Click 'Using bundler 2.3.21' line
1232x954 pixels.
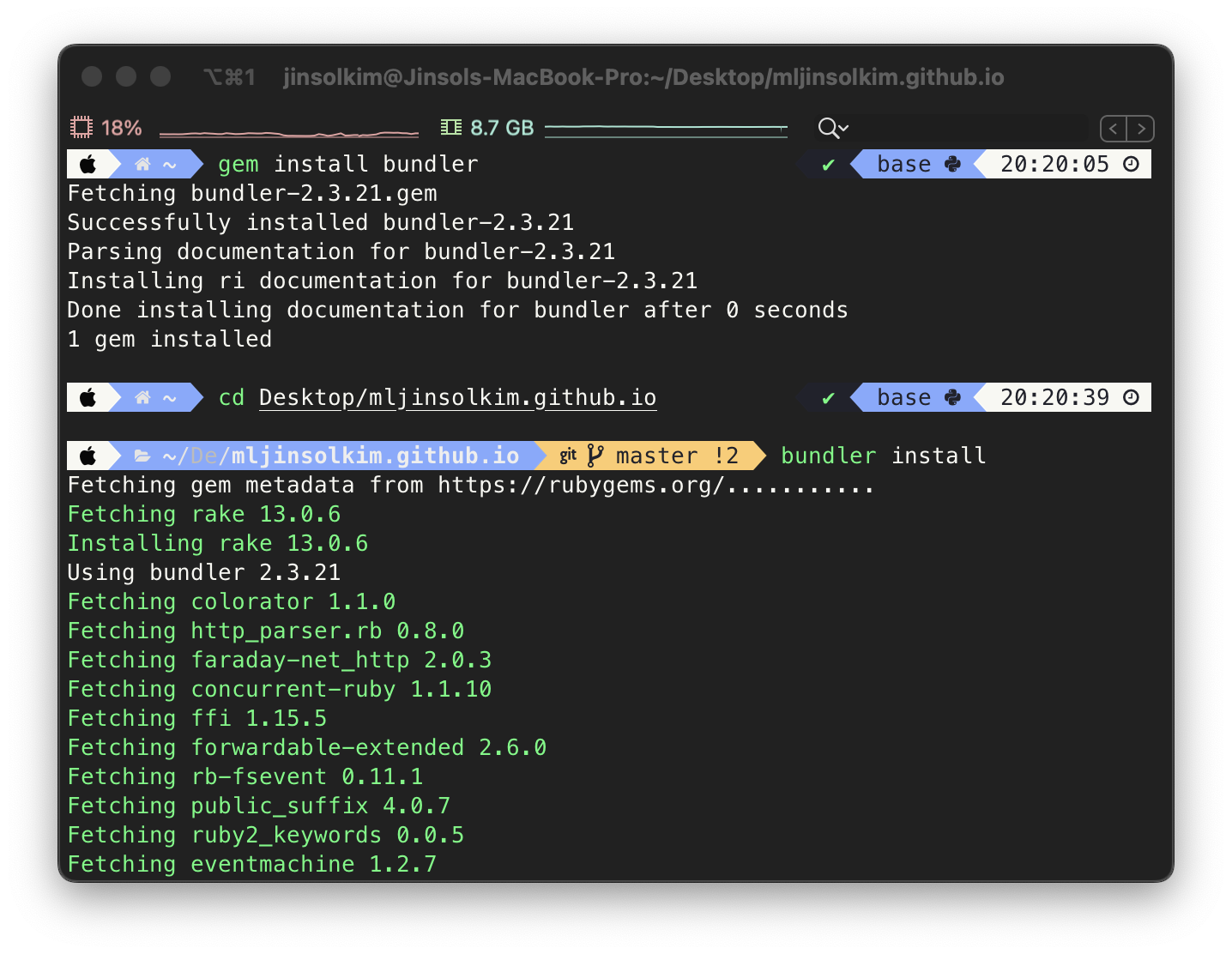tap(204, 573)
